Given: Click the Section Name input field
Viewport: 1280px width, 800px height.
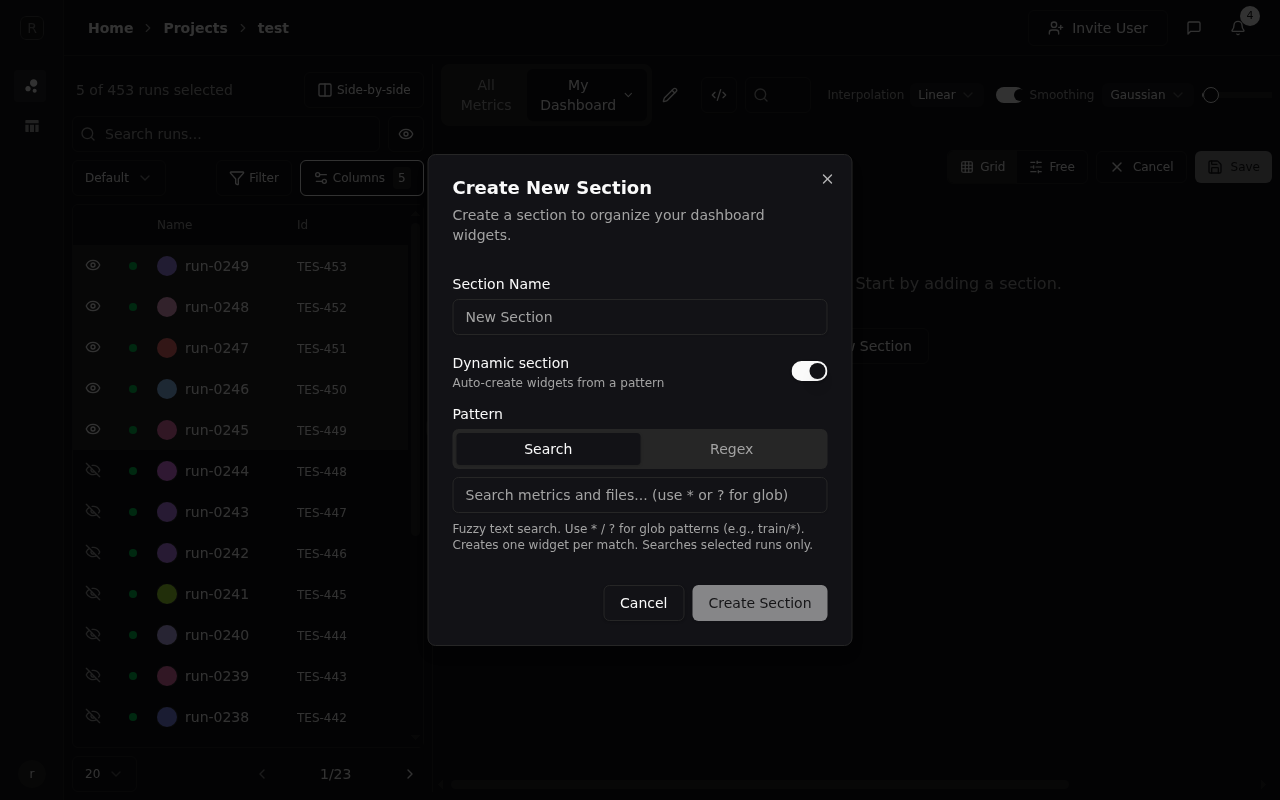Looking at the screenshot, I should pyautogui.click(x=640, y=317).
